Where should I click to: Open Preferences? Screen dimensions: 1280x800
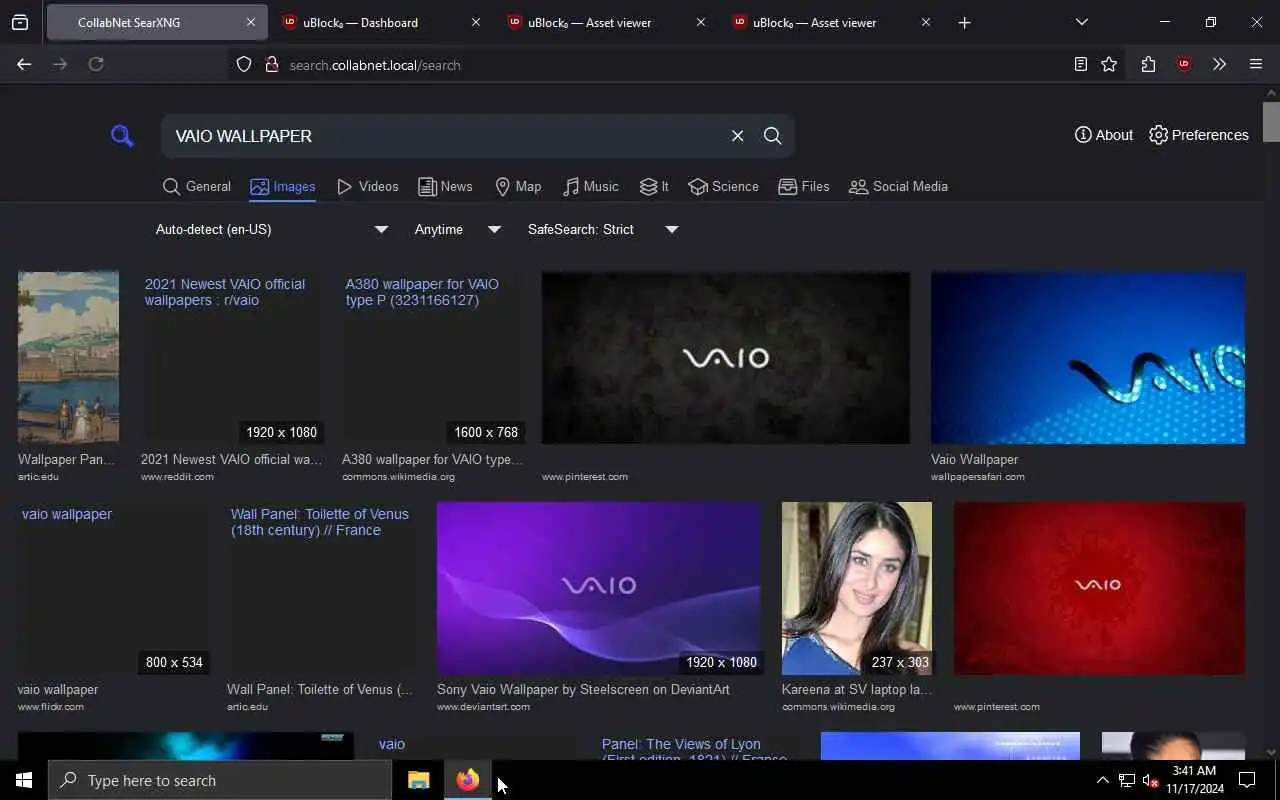click(1198, 135)
